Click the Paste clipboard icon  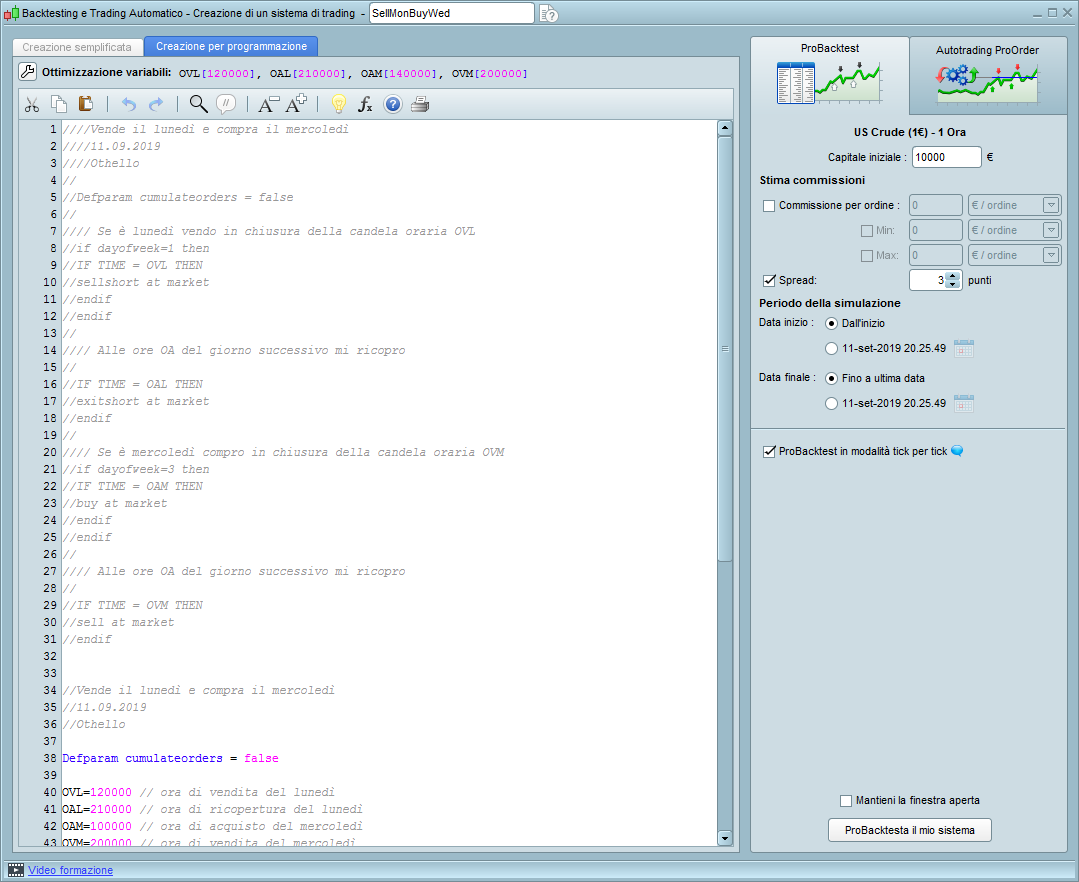pos(85,104)
